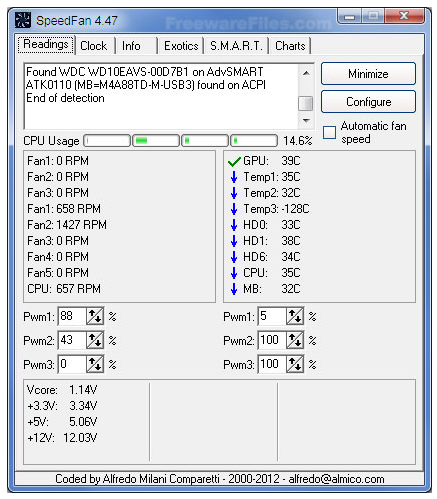Click the green checkmark icon beside GPU
The width and height of the screenshot is (437, 499).
(234, 162)
